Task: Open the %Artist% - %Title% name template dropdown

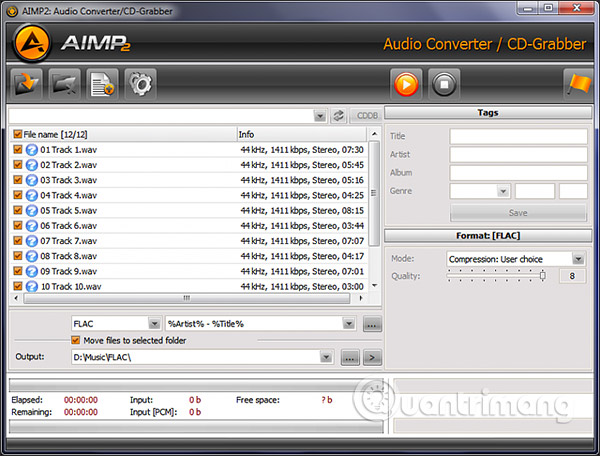Action: [349, 324]
